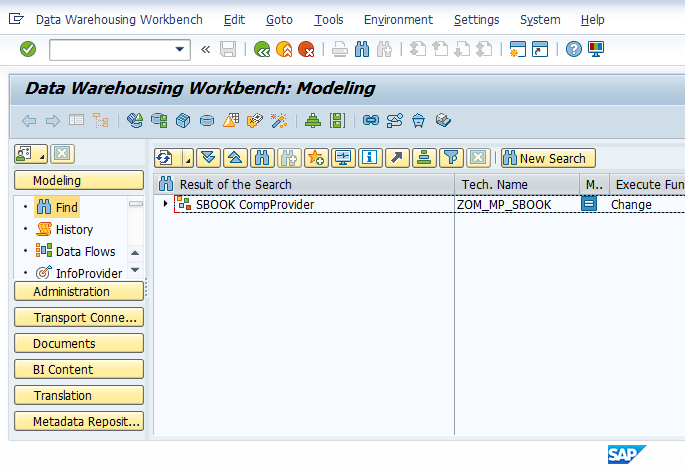Image resolution: width=685 pixels, height=466 pixels.
Task: Select InfoProvider in the Modeling list
Action: pos(79,273)
